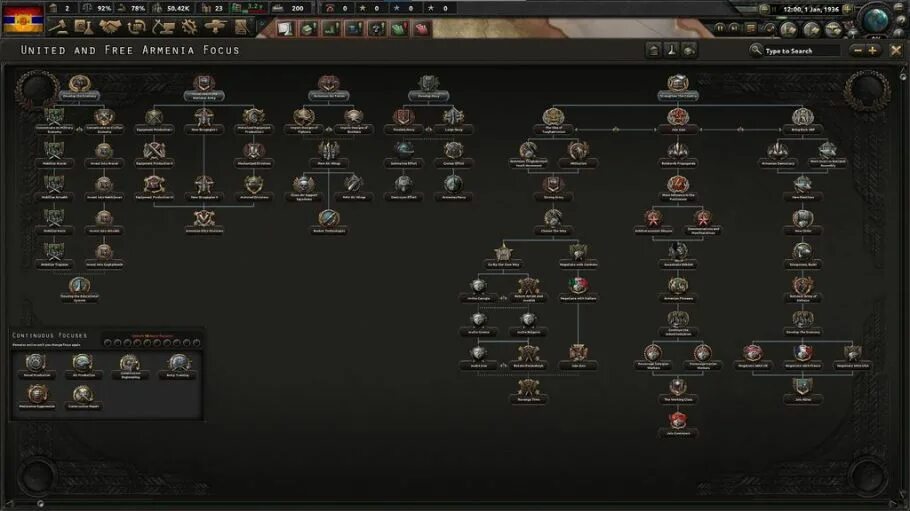This screenshot has width=910, height=511.
Task: Open the construction crane menu
Action: click(163, 27)
